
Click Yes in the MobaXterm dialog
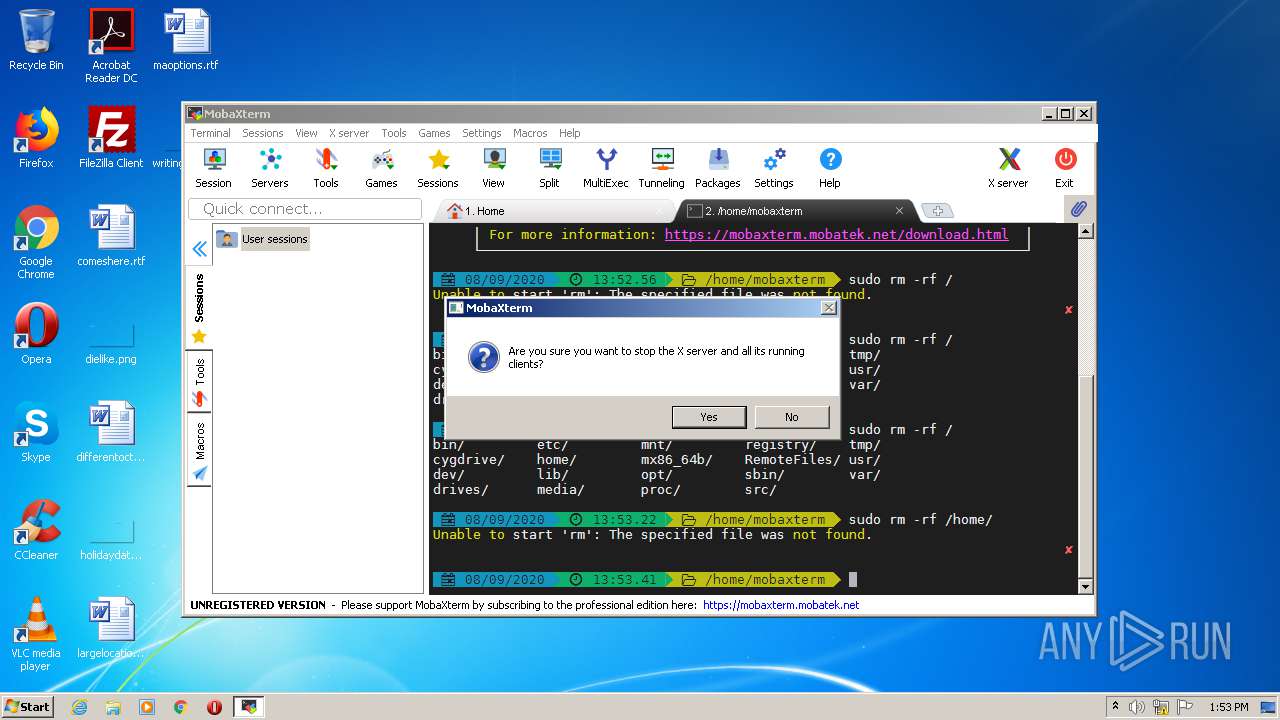coord(709,417)
